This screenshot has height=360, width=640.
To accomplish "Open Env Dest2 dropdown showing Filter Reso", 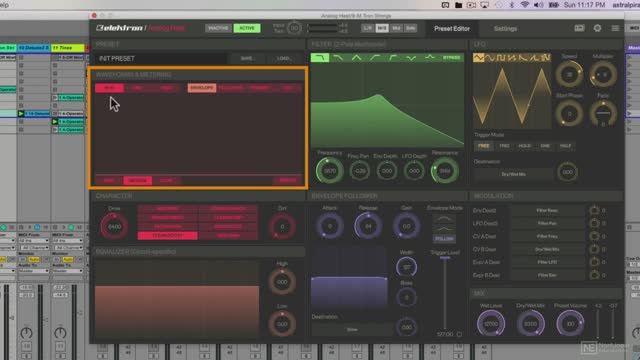I will [547, 211].
